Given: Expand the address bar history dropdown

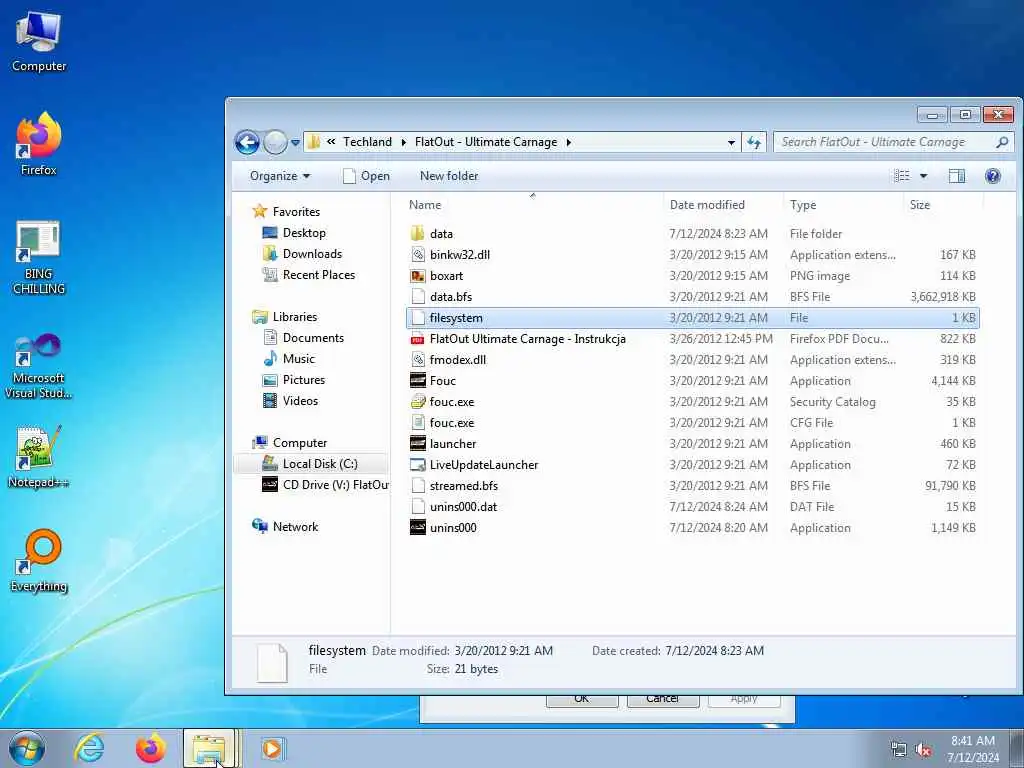Looking at the screenshot, I should pyautogui.click(x=731, y=142).
